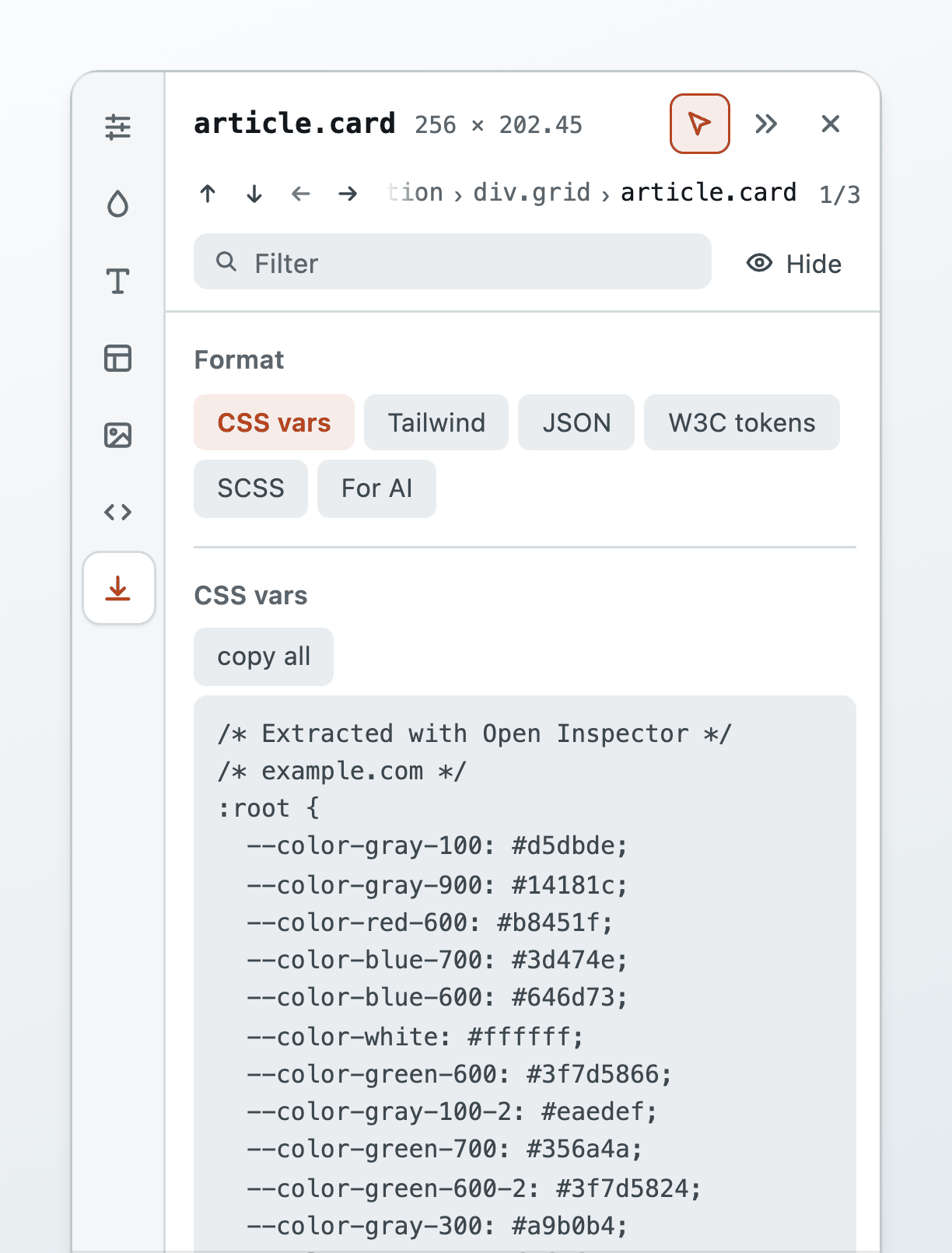Click the :root { line in code
952x1253 pixels.
tap(268, 808)
